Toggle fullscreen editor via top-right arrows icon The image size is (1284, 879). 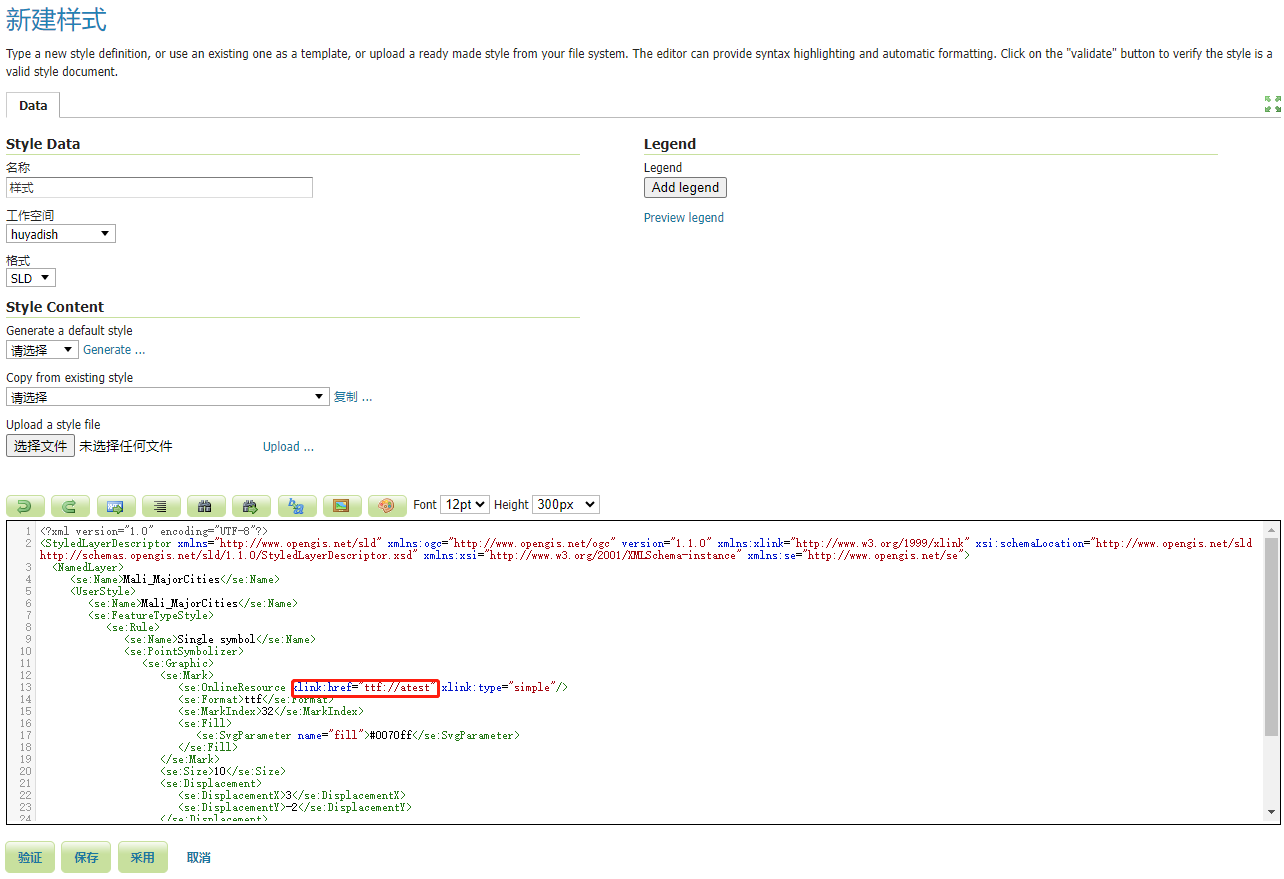click(x=1272, y=104)
